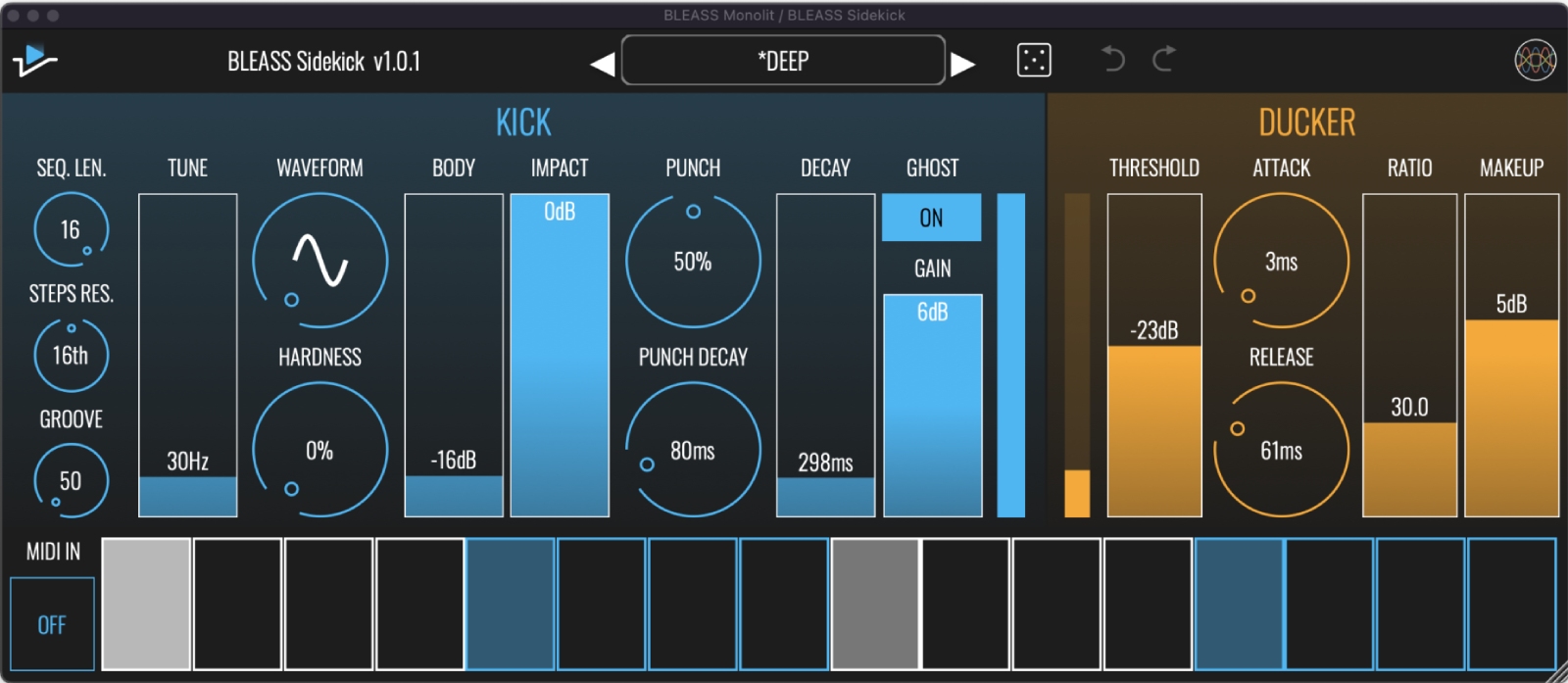
Task: Click the undo arrow icon
Action: (x=1112, y=60)
